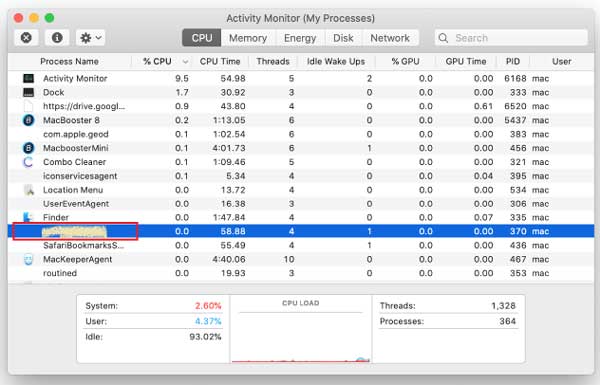Screen dimensions: 600x385
Task: Sort by Process Name column
Action: click(69, 61)
